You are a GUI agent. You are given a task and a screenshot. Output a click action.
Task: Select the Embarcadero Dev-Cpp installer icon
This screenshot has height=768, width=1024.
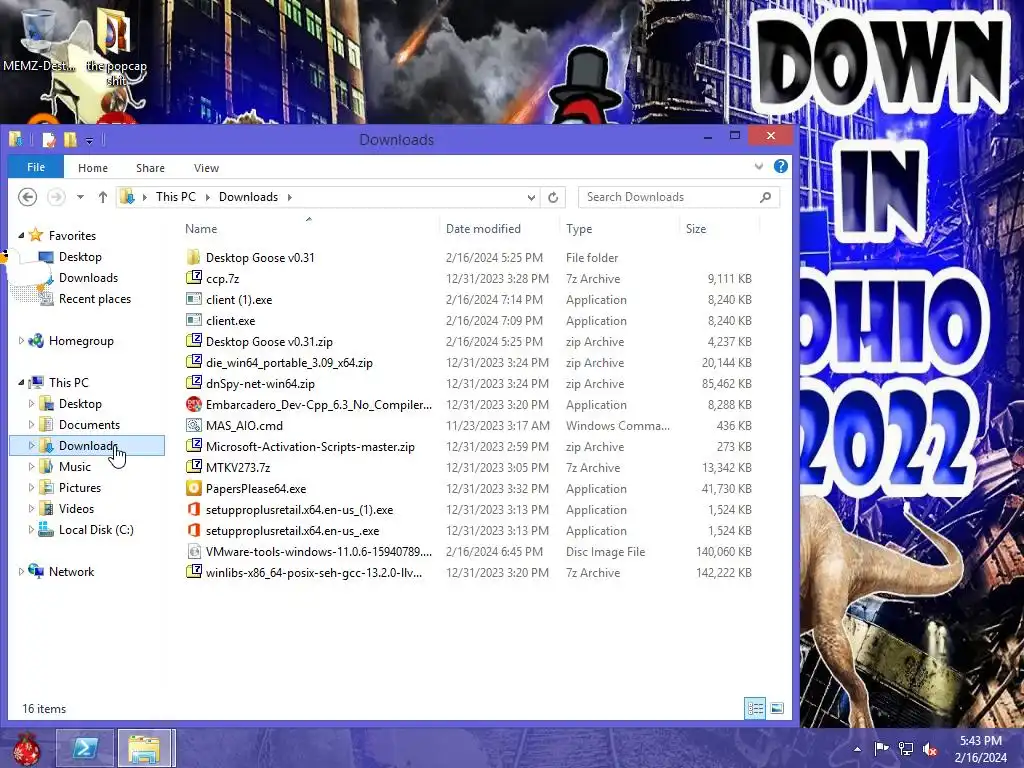click(x=193, y=404)
